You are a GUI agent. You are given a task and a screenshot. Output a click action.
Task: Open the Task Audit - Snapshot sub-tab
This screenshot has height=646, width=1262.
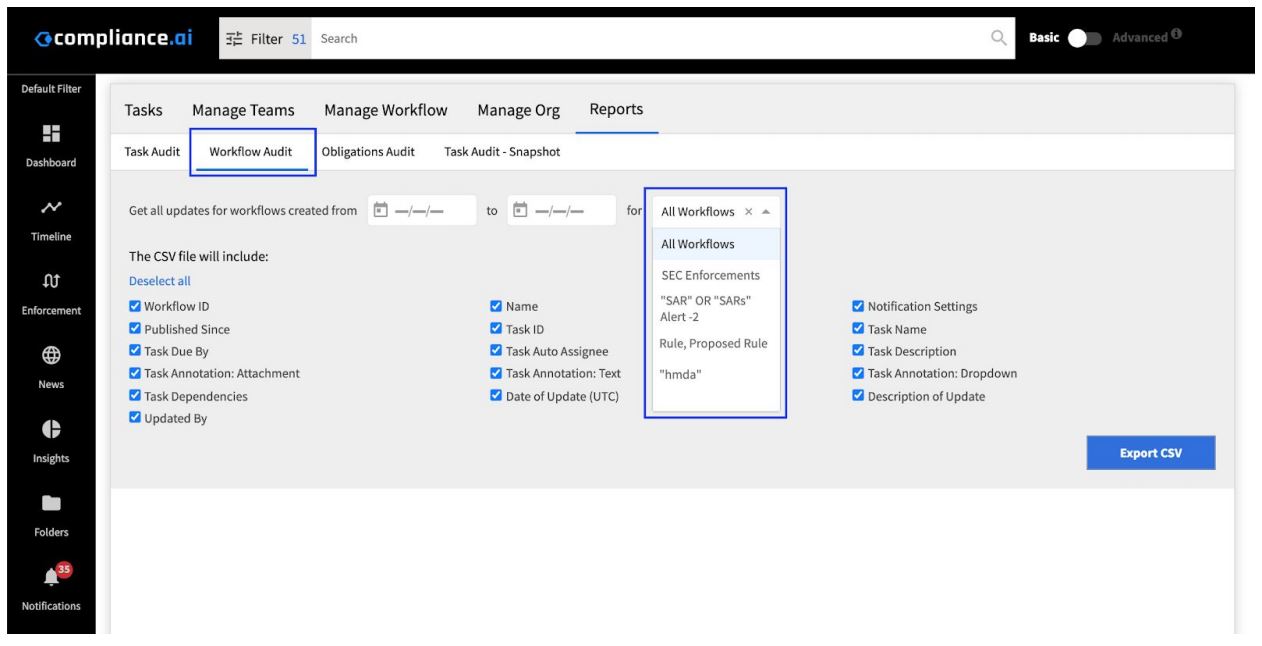(502, 152)
